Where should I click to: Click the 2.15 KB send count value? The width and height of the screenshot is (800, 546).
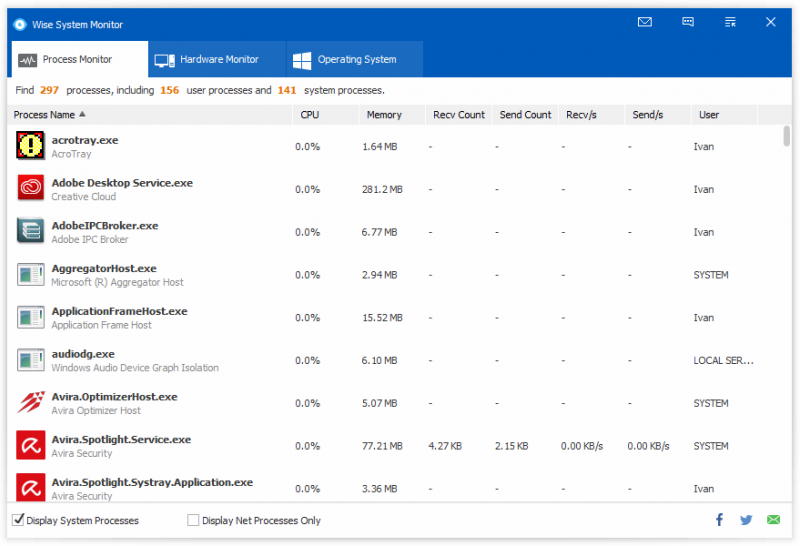point(511,446)
